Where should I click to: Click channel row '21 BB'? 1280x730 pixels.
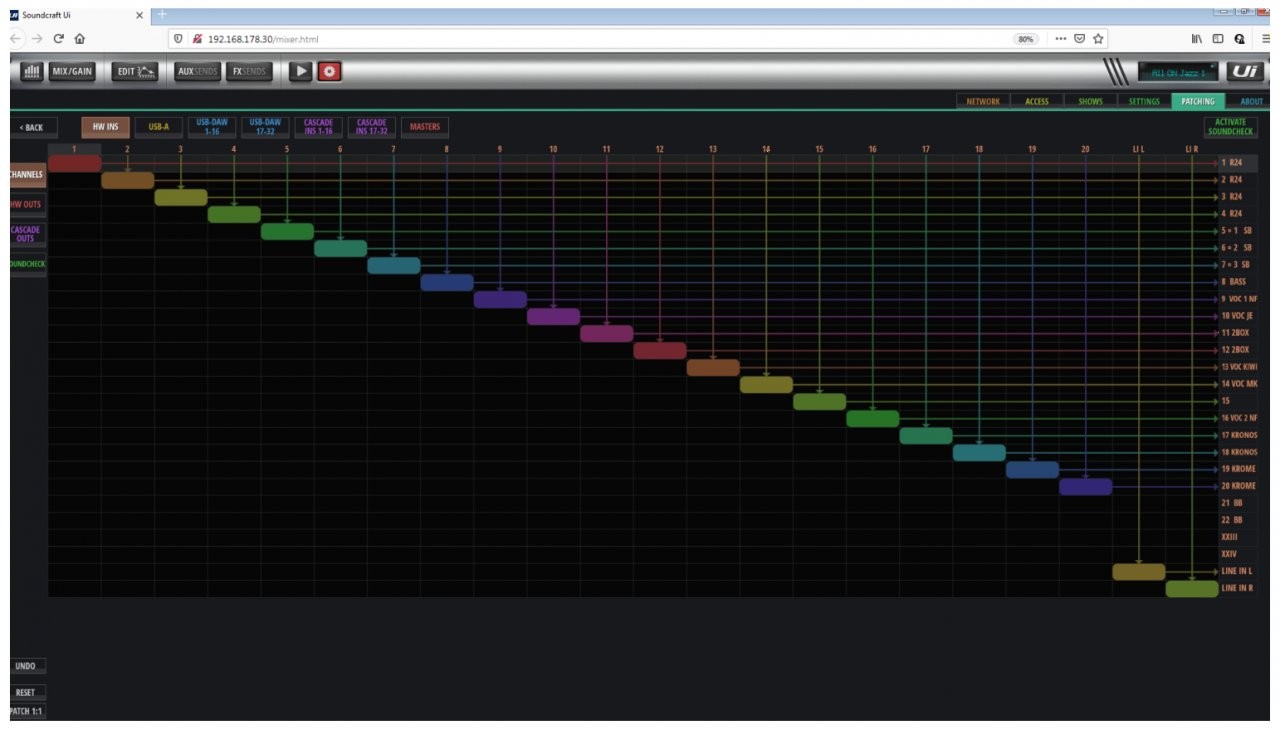tap(1238, 503)
